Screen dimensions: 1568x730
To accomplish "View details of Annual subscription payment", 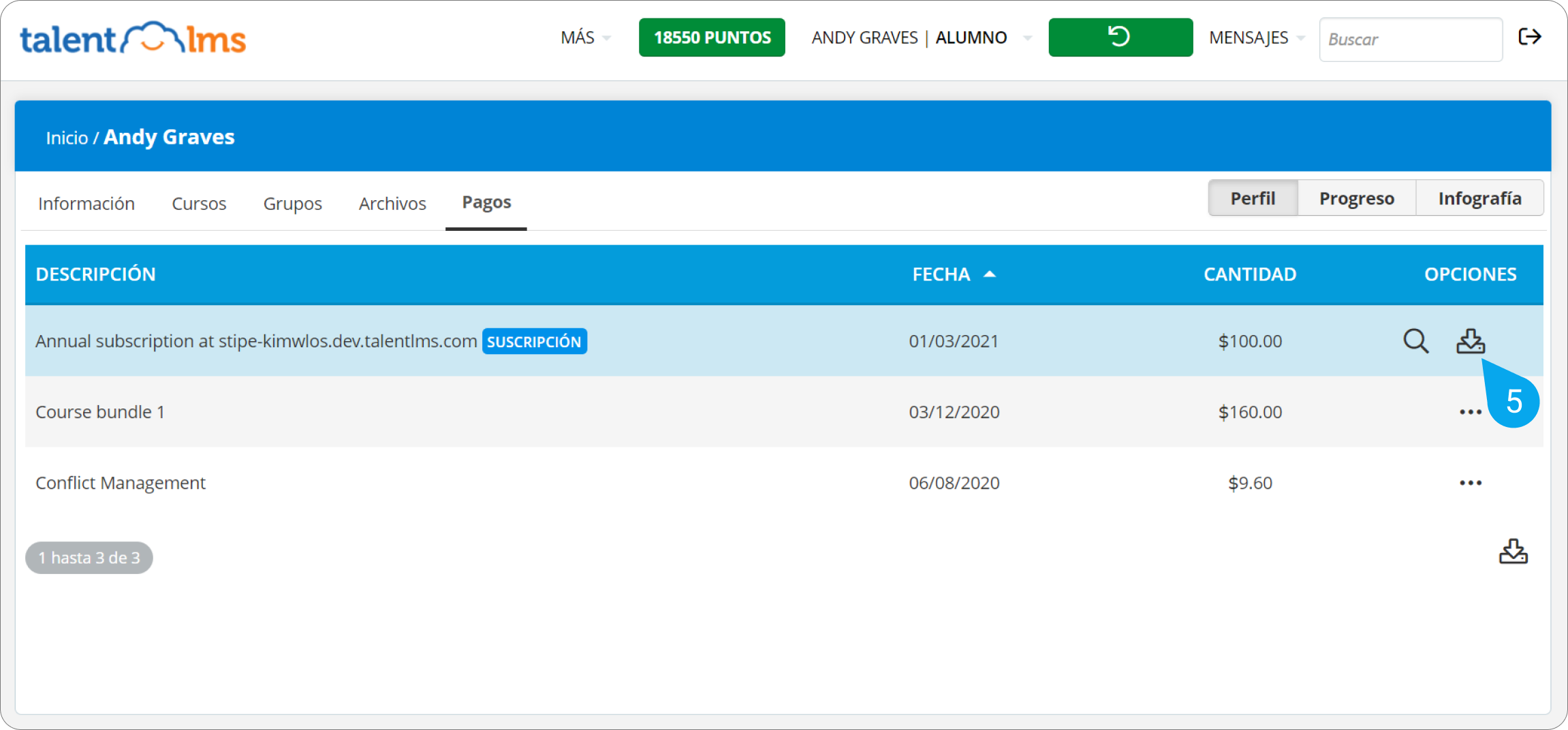I will point(1415,340).
